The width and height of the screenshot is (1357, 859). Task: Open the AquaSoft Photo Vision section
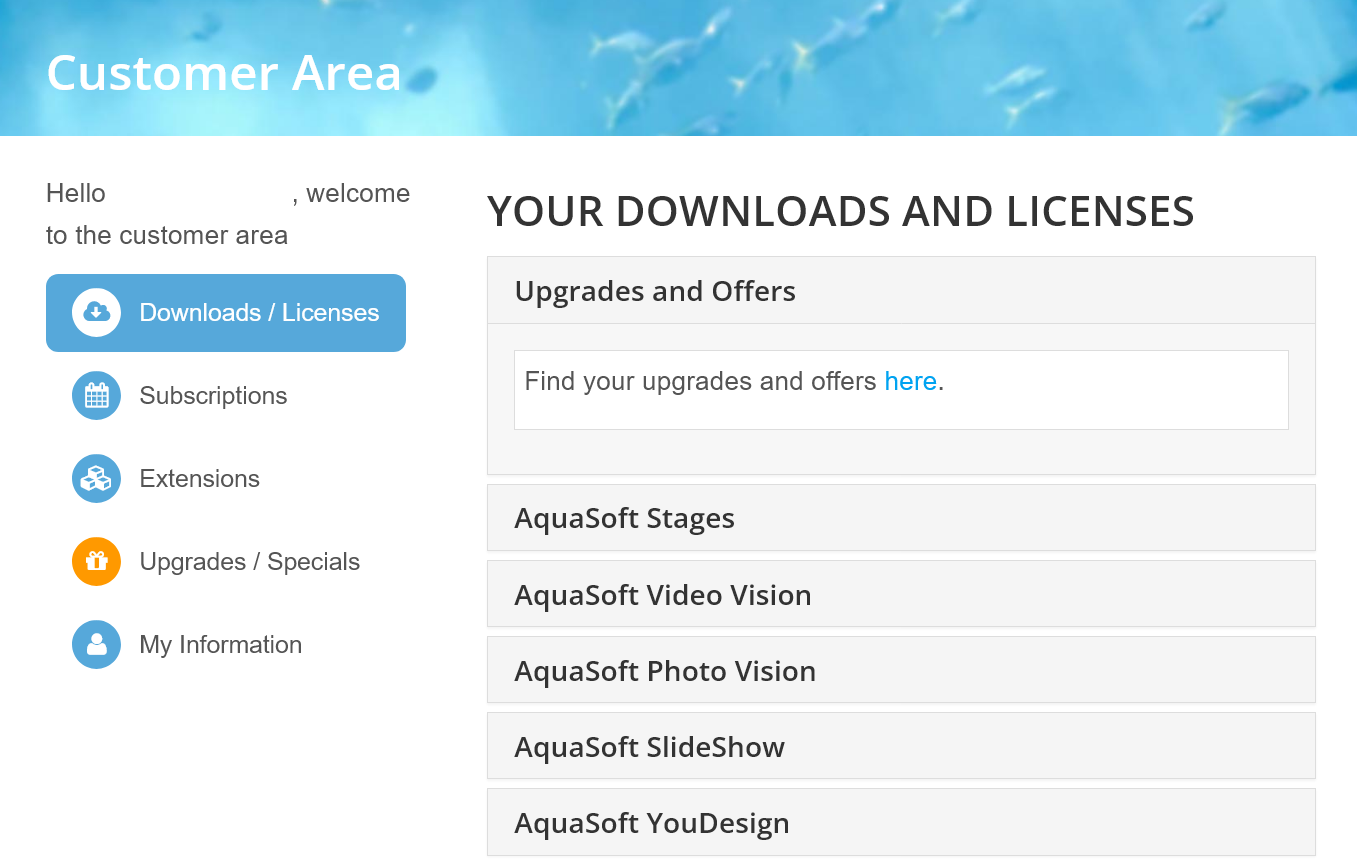tap(665, 670)
